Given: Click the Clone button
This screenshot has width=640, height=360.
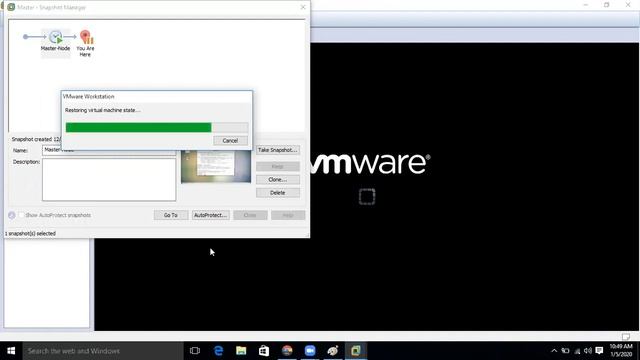Looking at the screenshot, I should [x=278, y=180].
